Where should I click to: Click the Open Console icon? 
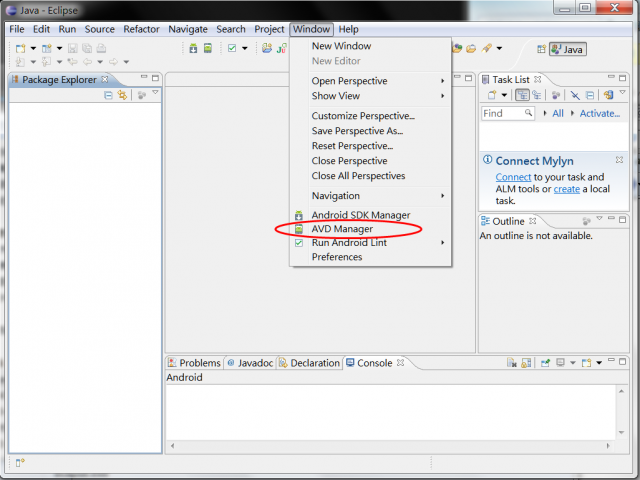587,362
